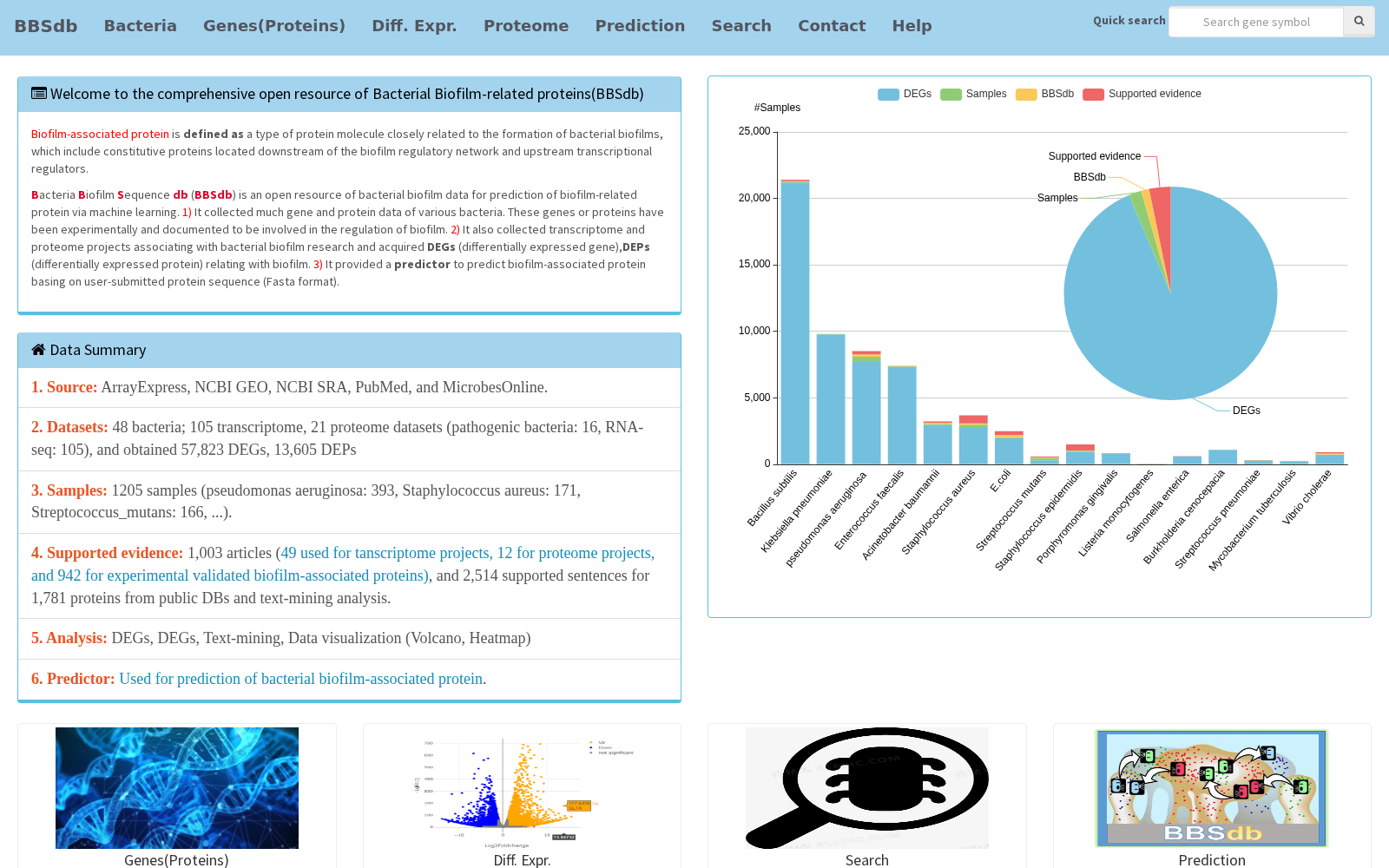This screenshot has height=868, width=1389.
Task: Click the '#Samples' y-axis title
Action: pyautogui.click(x=777, y=108)
